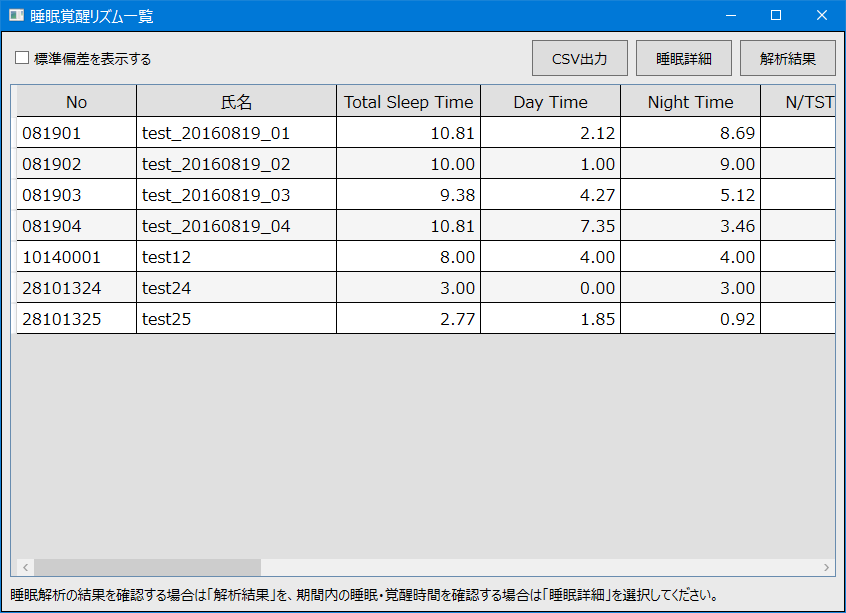Click the horizontal scrollbar left arrow

pyautogui.click(x=25, y=567)
